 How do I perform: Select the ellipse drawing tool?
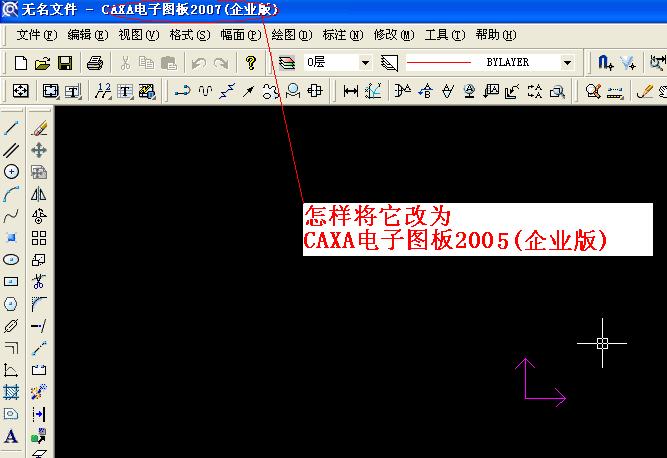(11, 260)
